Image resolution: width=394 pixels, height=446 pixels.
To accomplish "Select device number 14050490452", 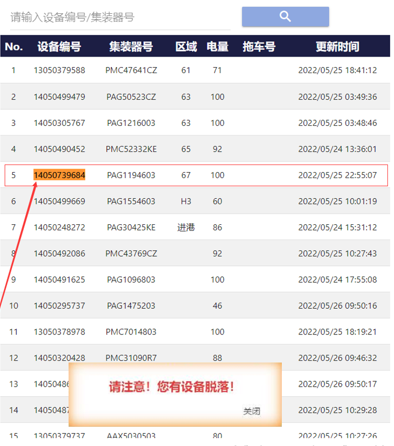I will coord(59,149).
